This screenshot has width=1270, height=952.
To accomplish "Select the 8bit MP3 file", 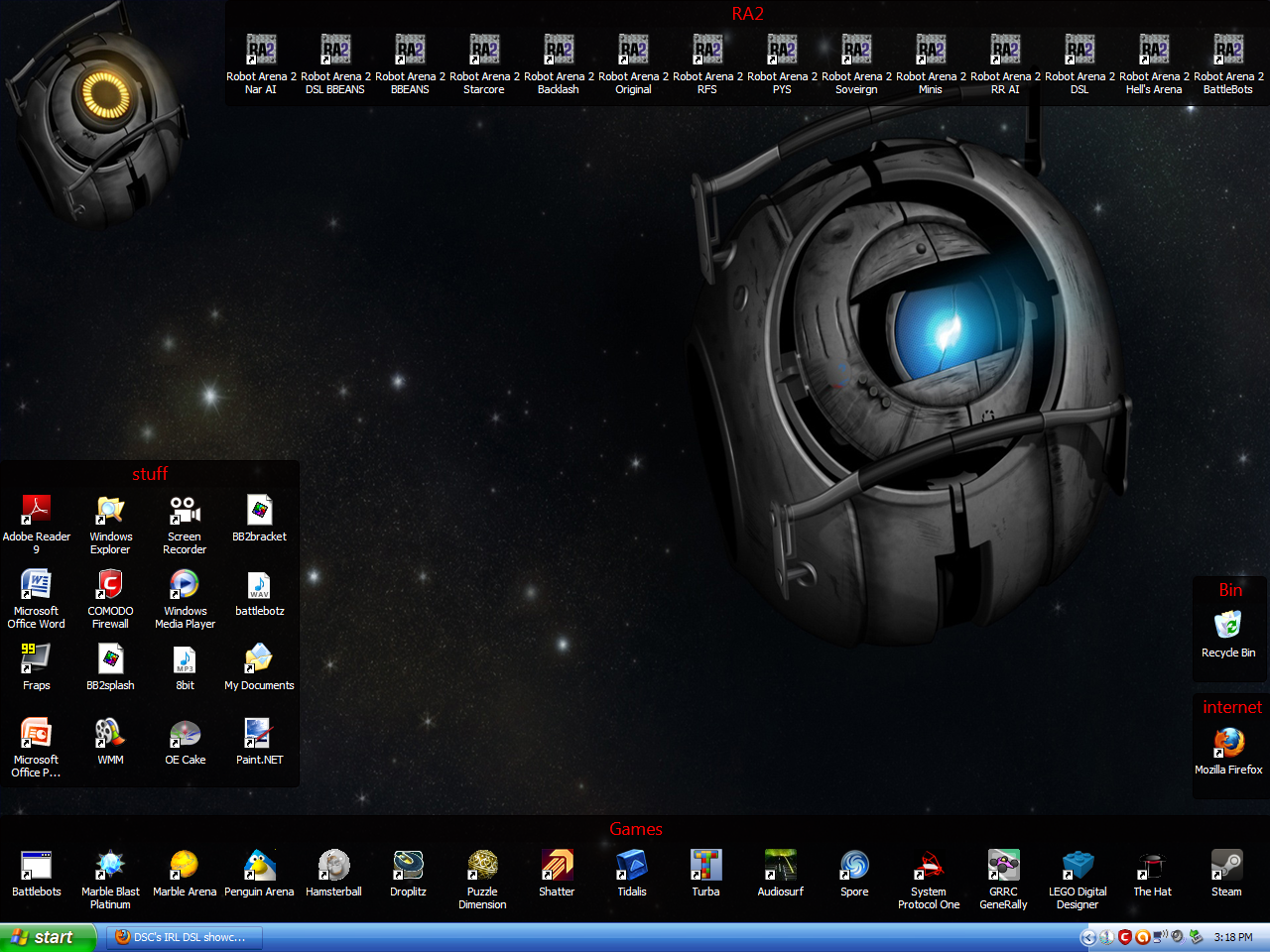I will pyautogui.click(x=185, y=666).
